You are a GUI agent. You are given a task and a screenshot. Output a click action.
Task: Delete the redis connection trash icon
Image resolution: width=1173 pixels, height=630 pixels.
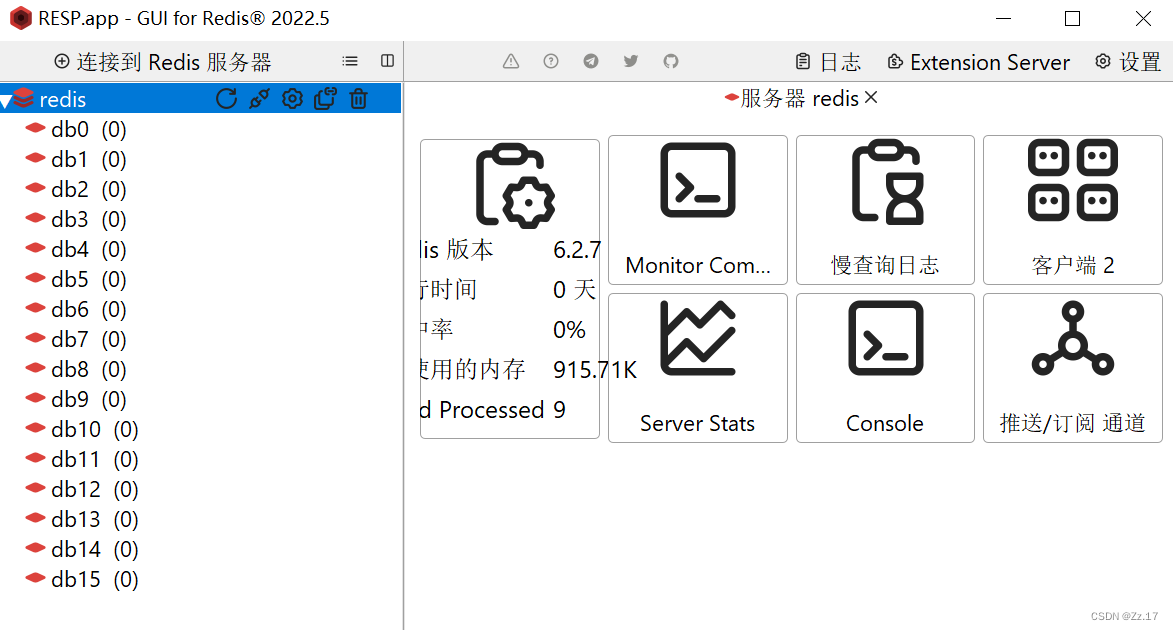coord(358,99)
